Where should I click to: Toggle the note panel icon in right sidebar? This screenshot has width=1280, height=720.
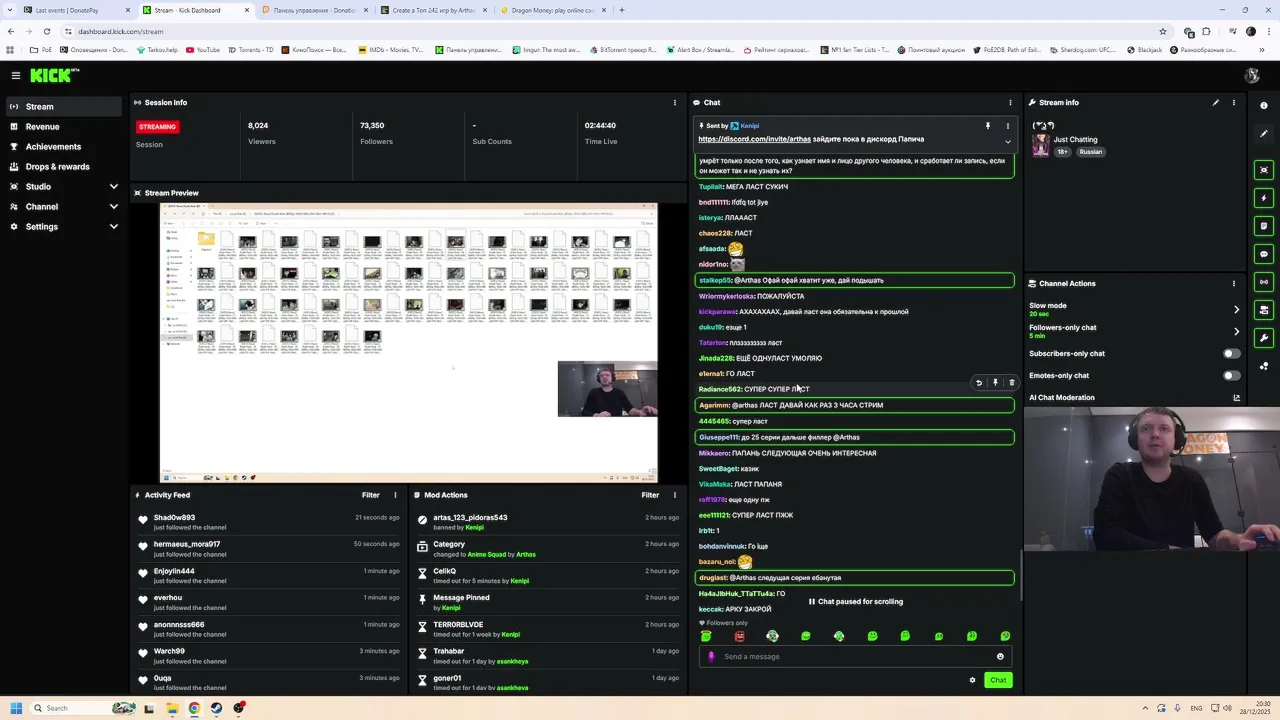point(1264,226)
